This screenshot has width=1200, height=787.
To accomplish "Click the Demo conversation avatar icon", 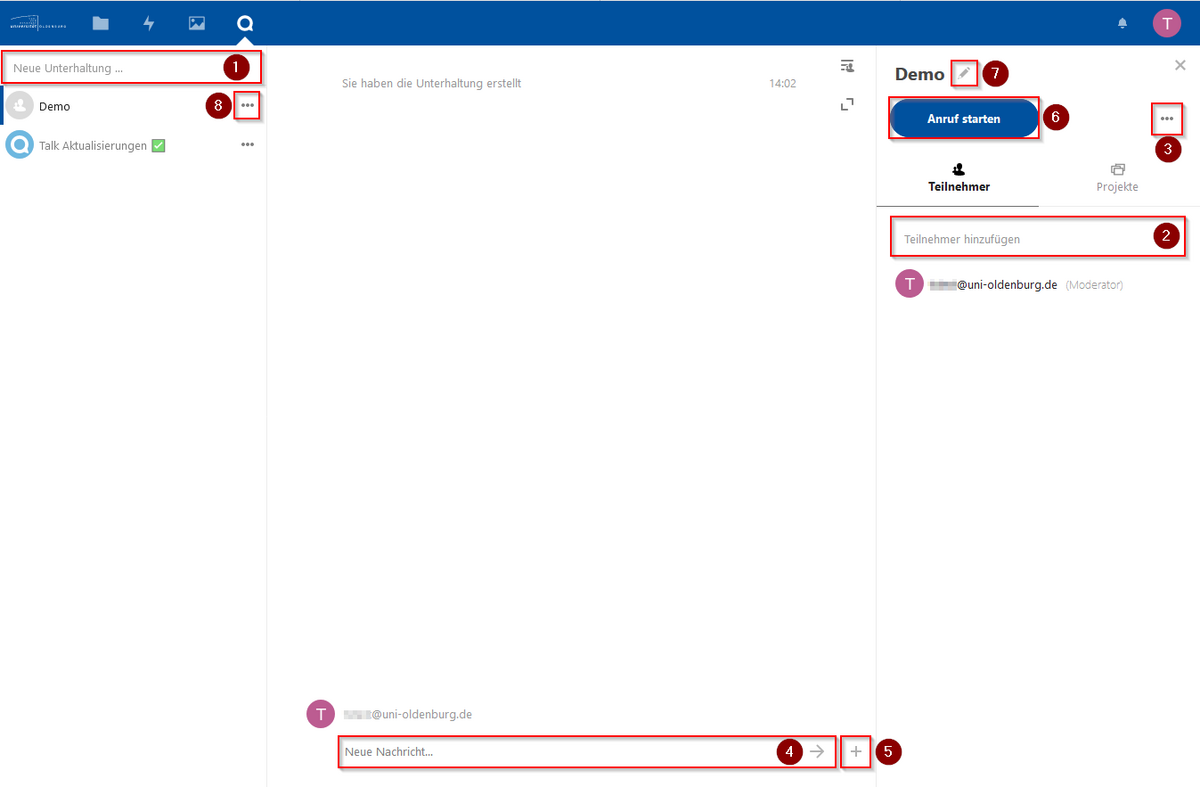I will point(20,106).
